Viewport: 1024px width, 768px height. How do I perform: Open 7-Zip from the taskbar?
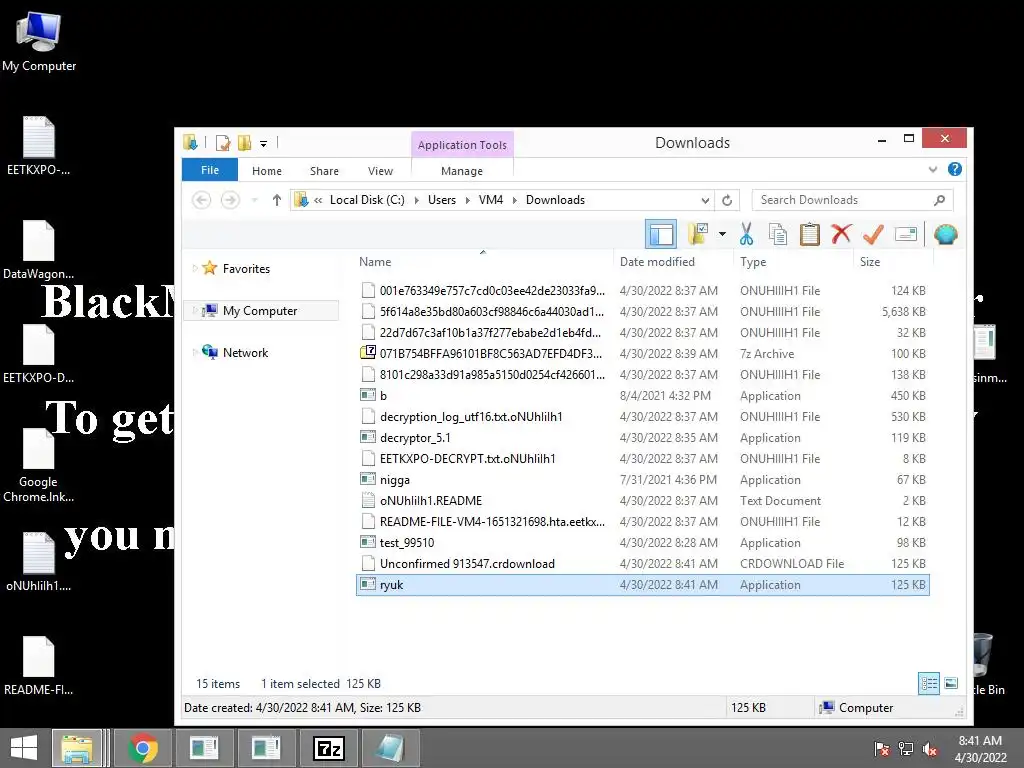[x=328, y=748]
